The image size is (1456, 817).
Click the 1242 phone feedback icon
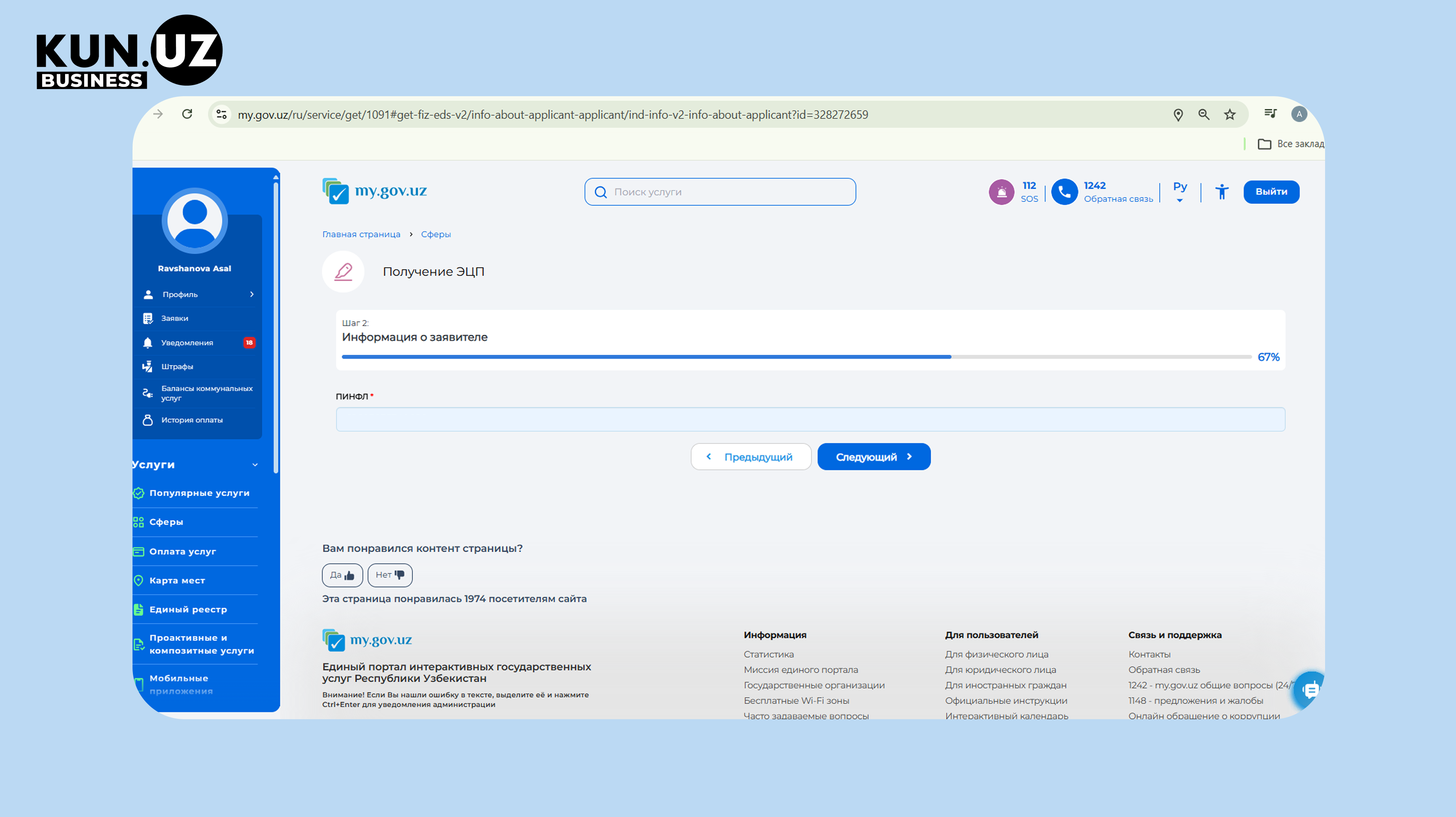(x=1064, y=192)
